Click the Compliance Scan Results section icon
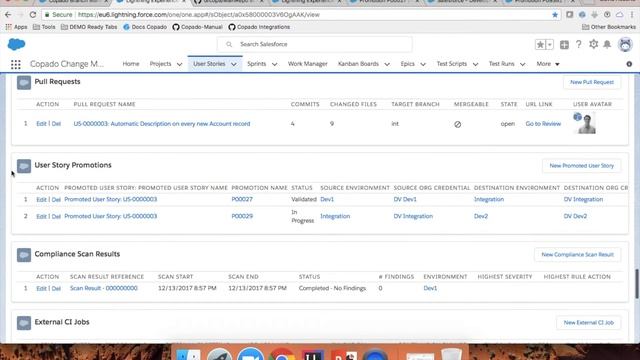 tap(24, 255)
